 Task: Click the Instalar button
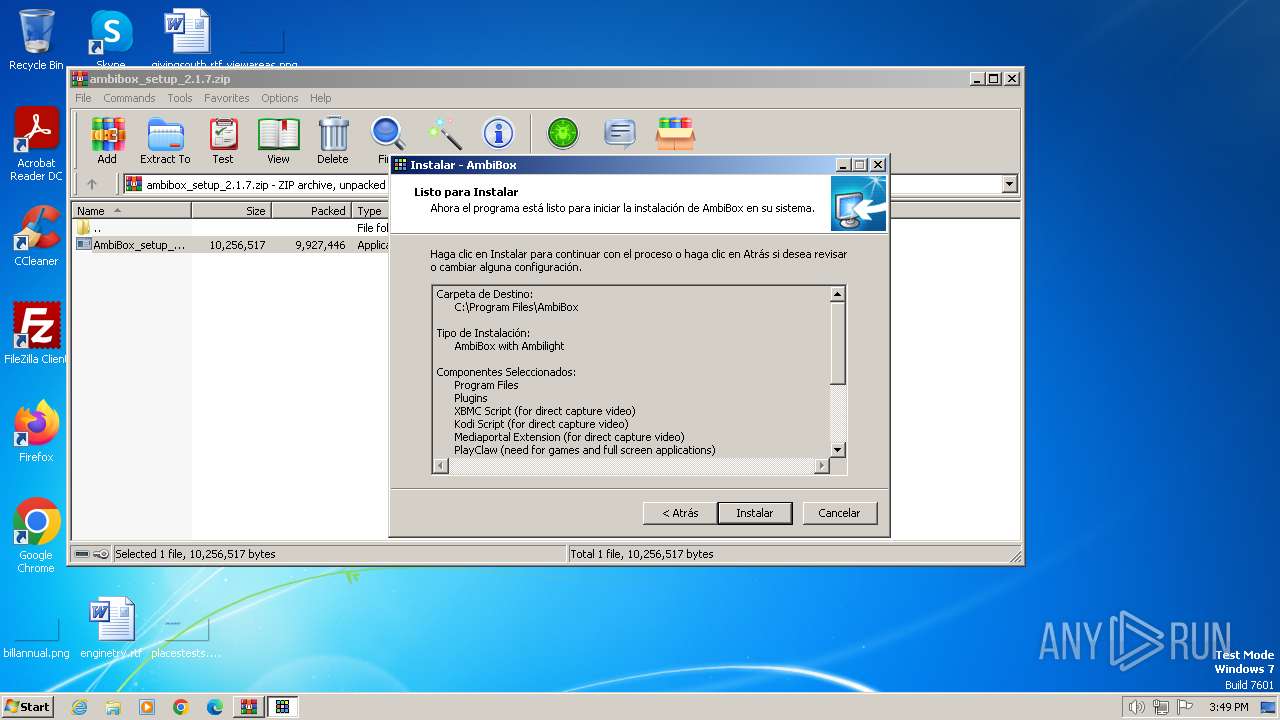(x=755, y=513)
